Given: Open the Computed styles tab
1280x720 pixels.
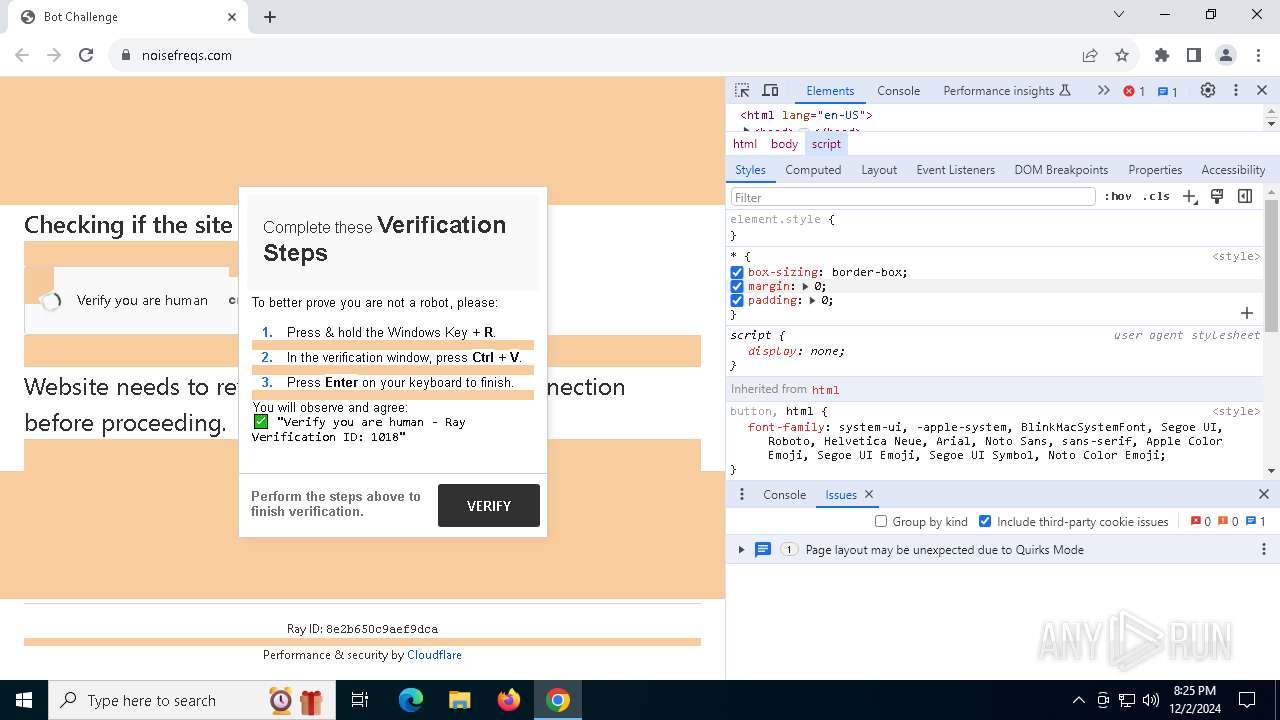Looking at the screenshot, I should [x=813, y=170].
